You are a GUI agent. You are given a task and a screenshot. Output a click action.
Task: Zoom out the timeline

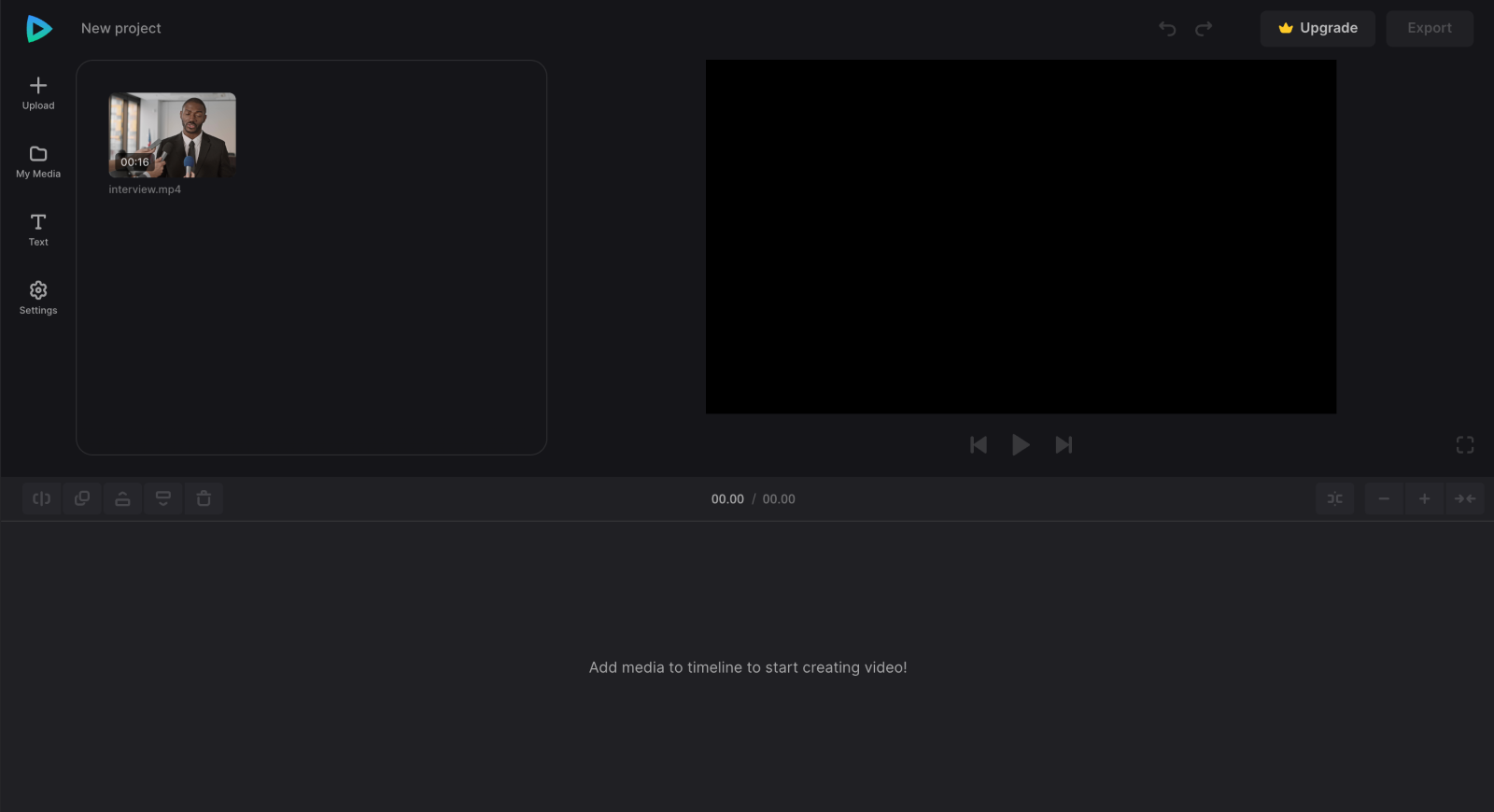[1384, 499]
